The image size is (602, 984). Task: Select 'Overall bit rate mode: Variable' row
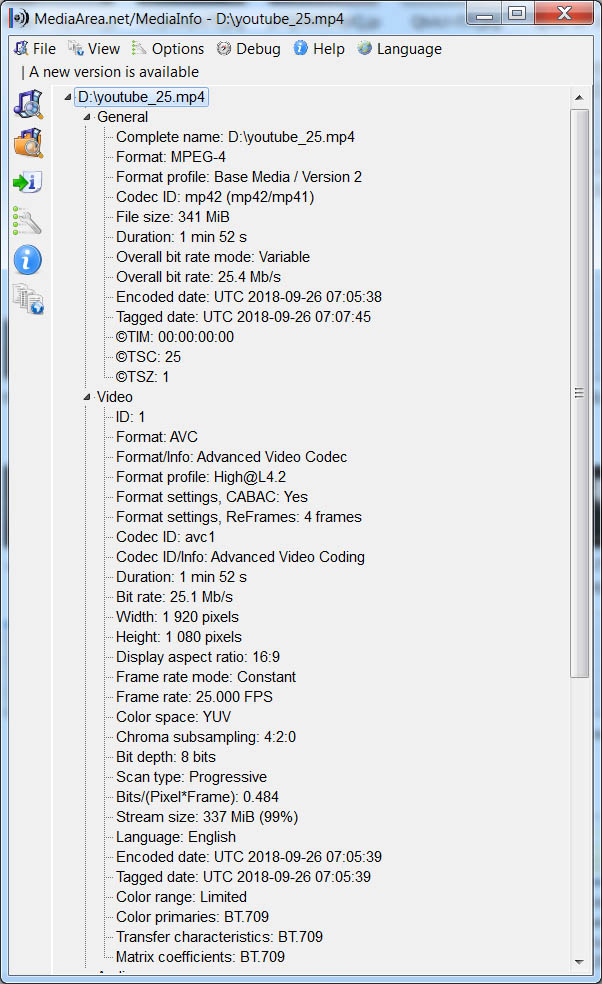coord(213,257)
